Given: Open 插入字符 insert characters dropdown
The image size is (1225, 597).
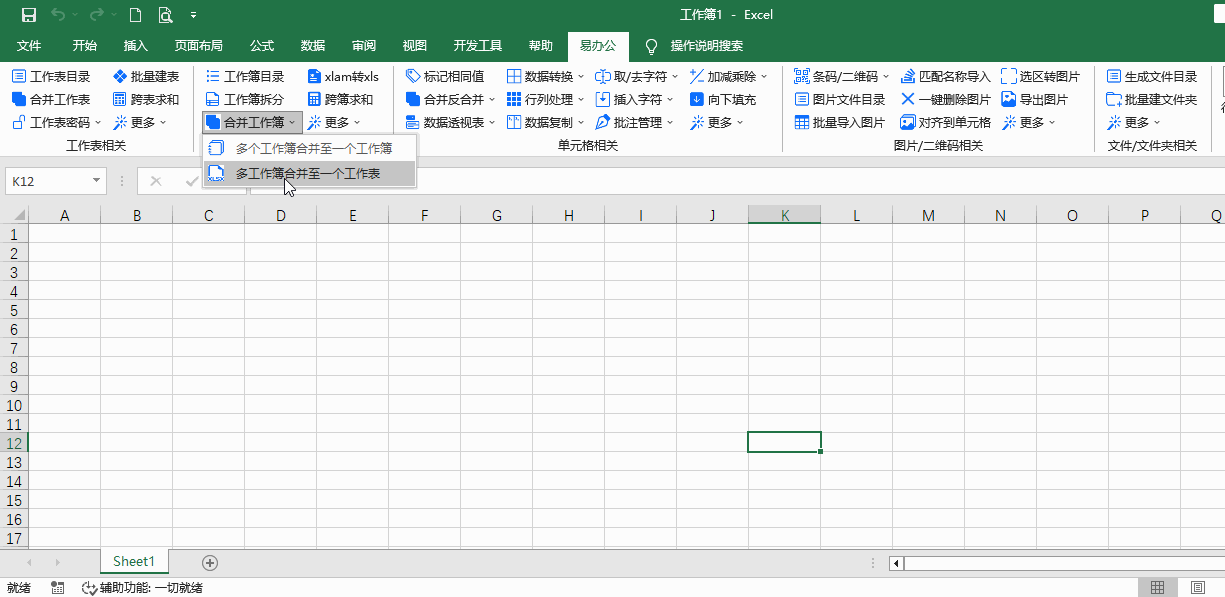Looking at the screenshot, I should tap(635, 99).
